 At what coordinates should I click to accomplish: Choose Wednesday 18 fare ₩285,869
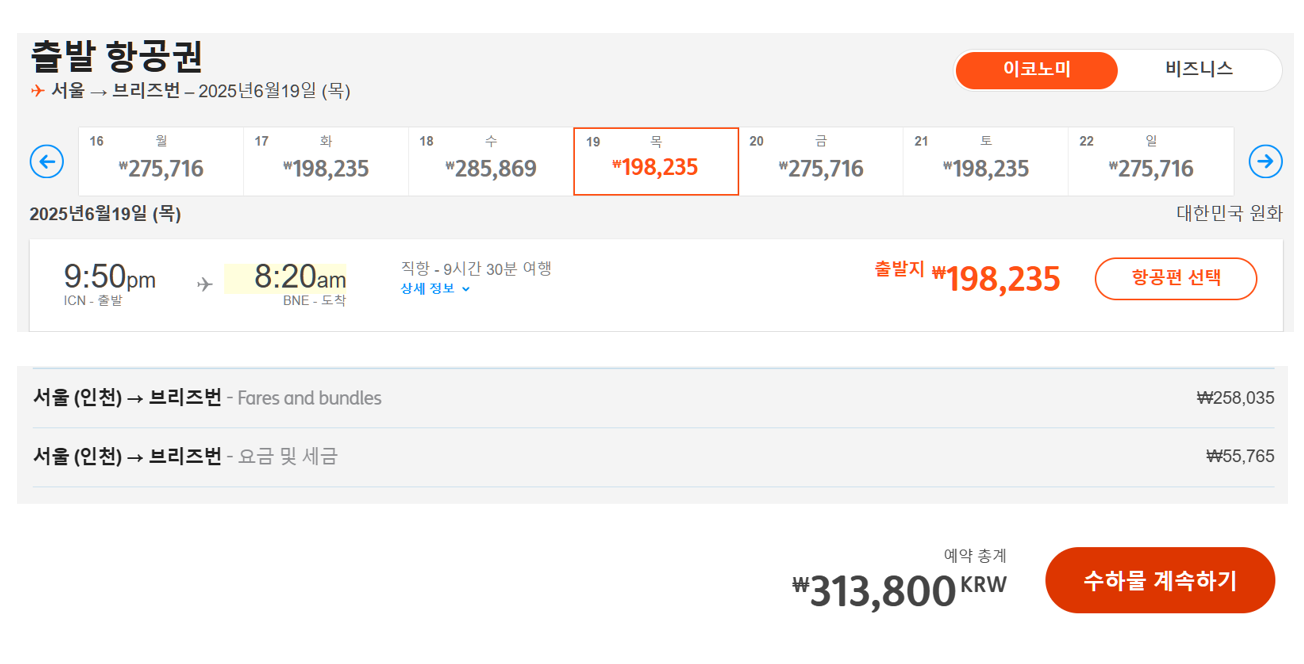pyautogui.click(x=491, y=161)
